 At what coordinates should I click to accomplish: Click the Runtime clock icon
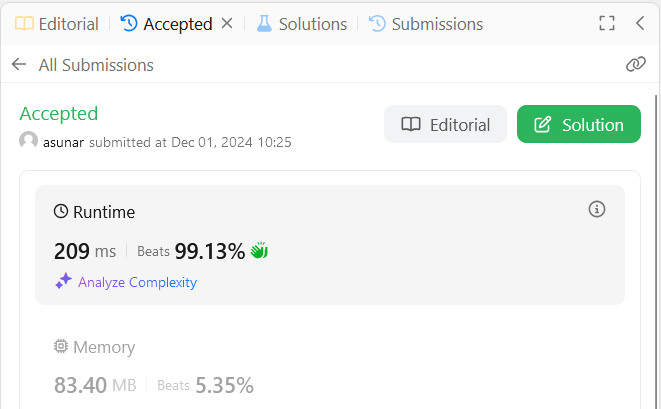[61, 212]
